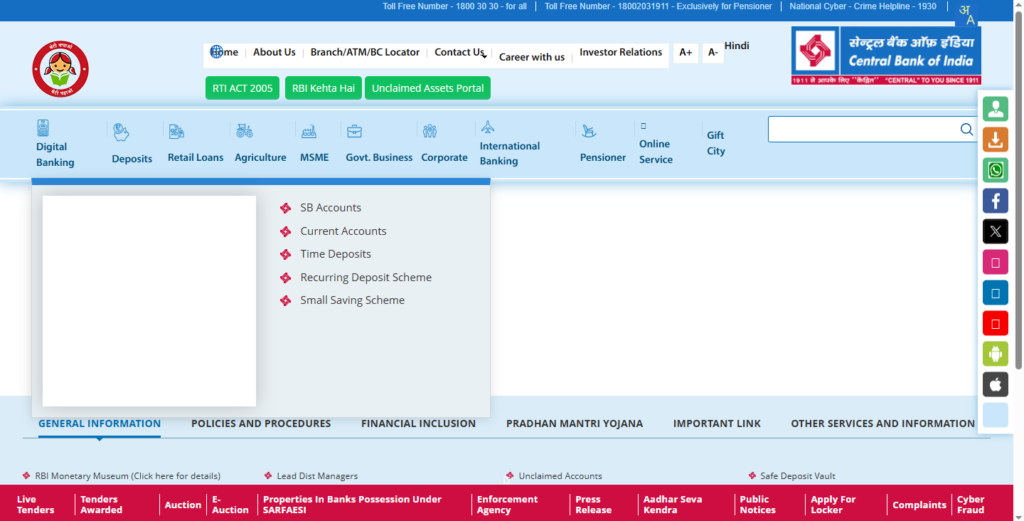Viewport: 1024px width, 521px height.
Task: Switch to Financial Inclusion tab
Action: (x=418, y=424)
